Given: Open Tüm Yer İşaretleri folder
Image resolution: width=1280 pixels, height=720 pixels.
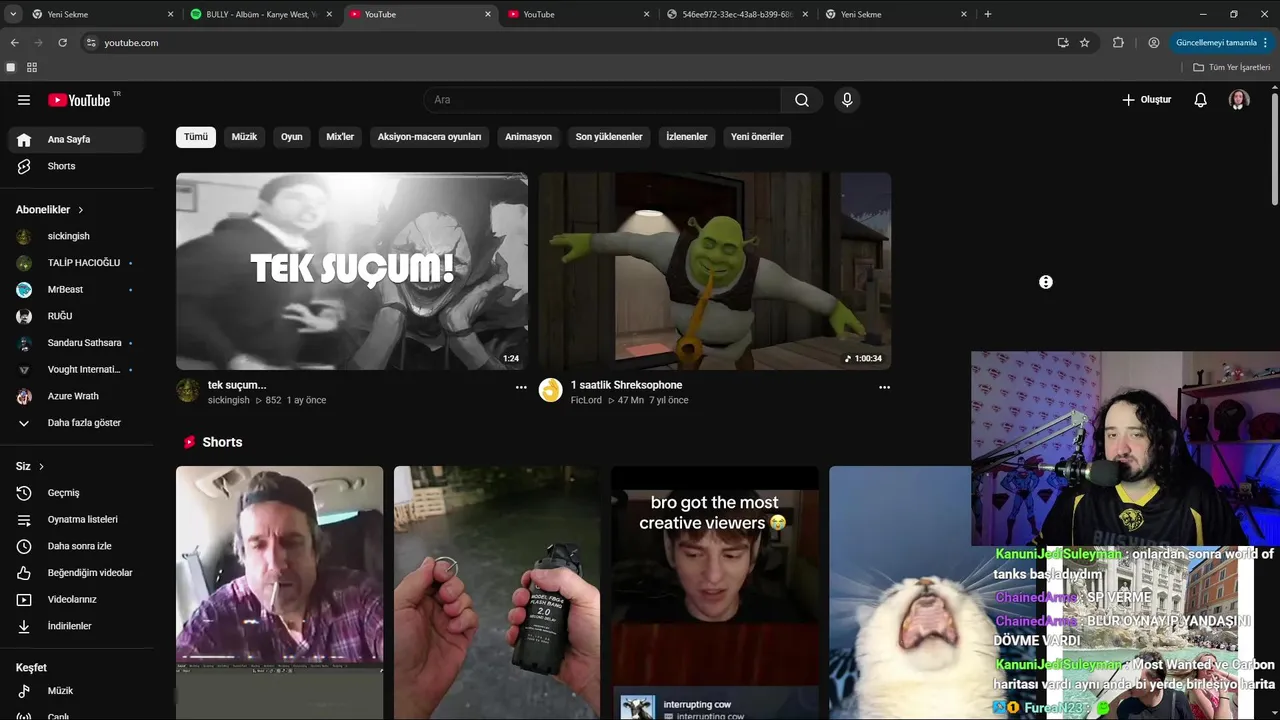Looking at the screenshot, I should pos(1232,67).
